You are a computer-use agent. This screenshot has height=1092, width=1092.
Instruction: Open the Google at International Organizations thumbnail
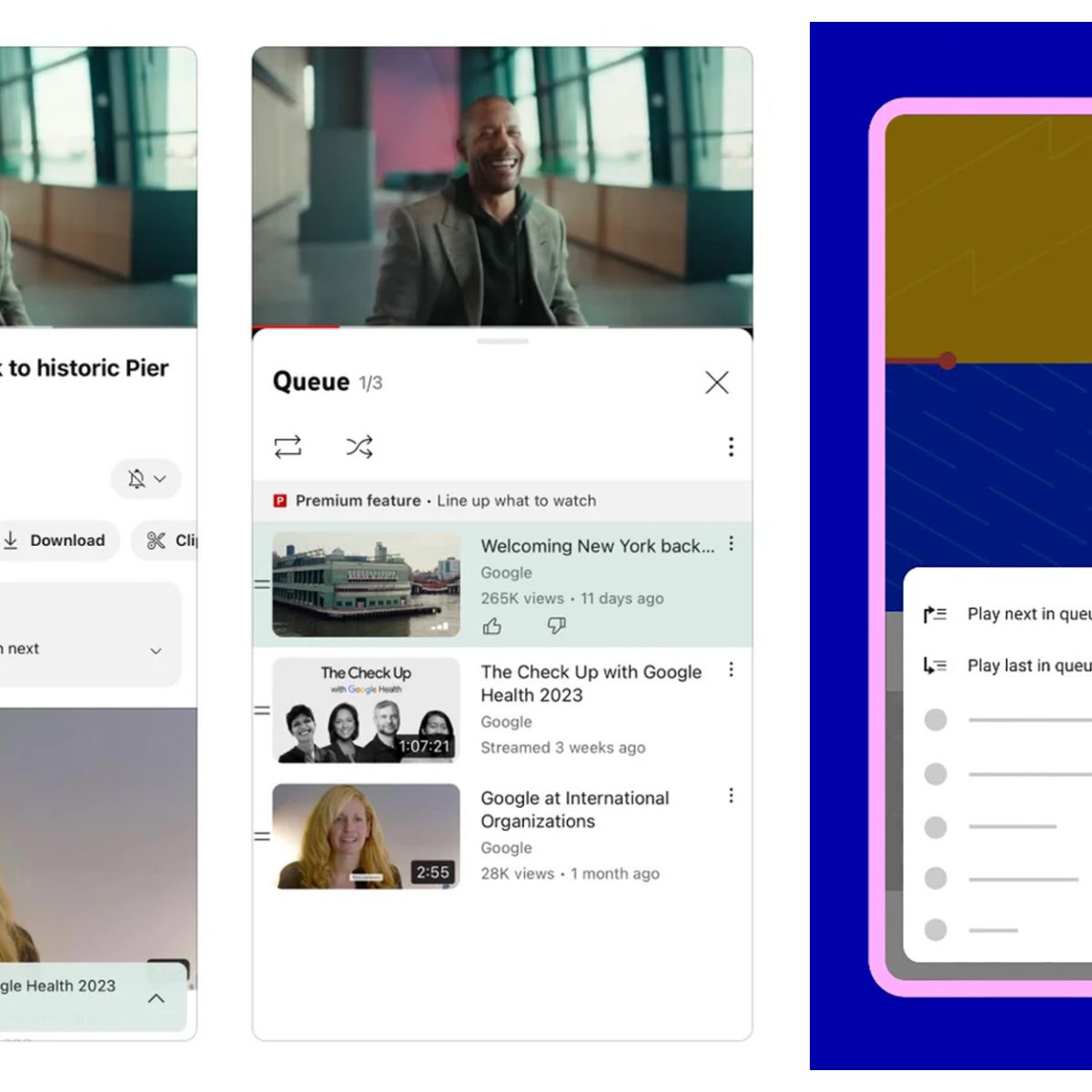(x=366, y=836)
